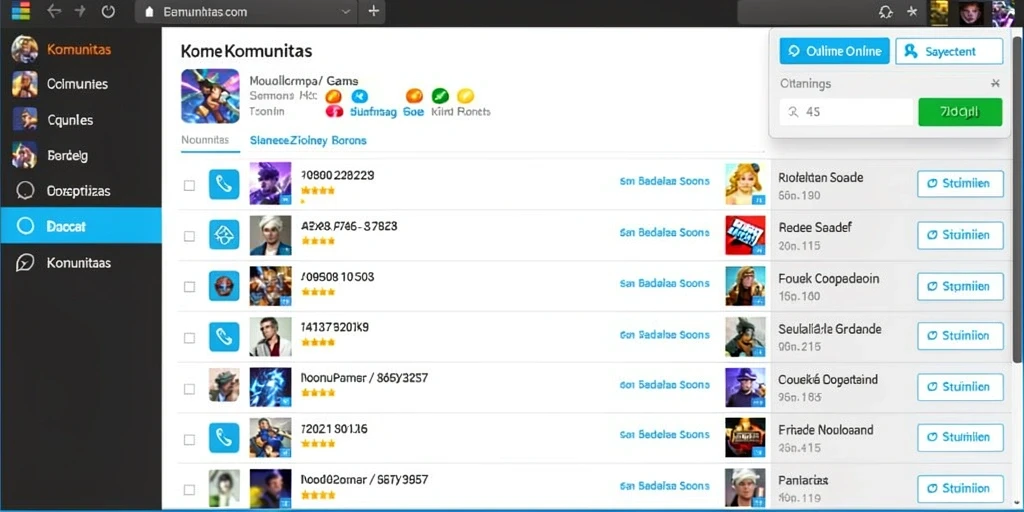
Task: Check the box for row 72021 801.16
Action: click(x=189, y=440)
